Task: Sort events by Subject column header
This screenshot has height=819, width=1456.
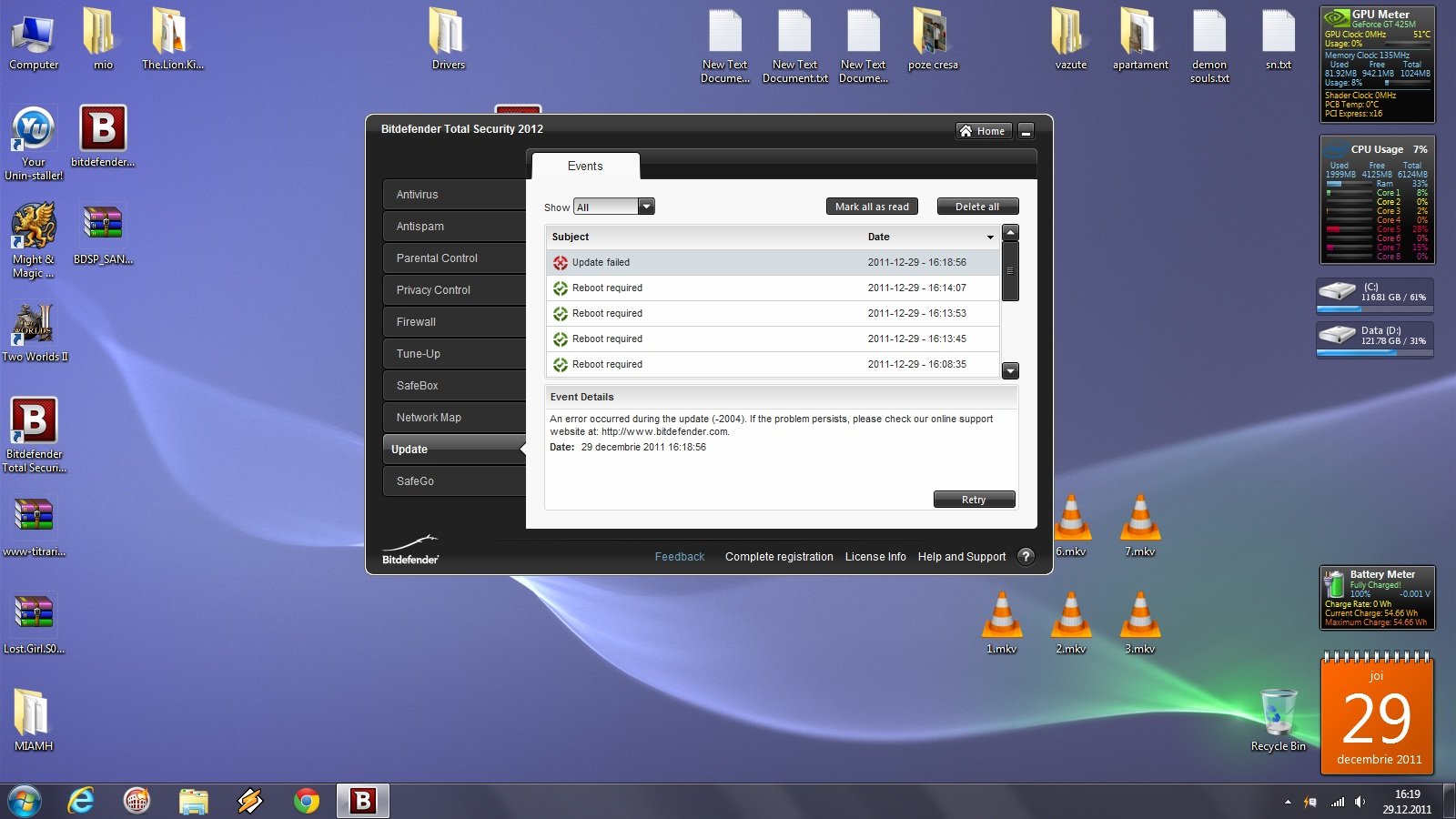Action: (704, 237)
